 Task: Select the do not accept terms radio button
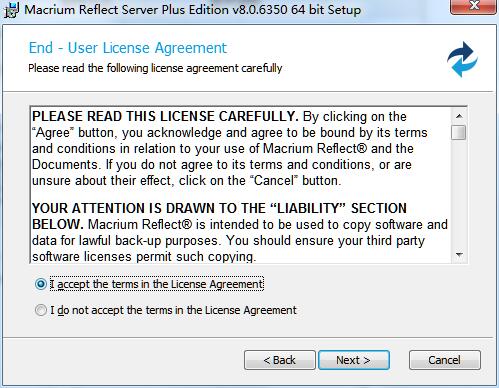(41, 310)
